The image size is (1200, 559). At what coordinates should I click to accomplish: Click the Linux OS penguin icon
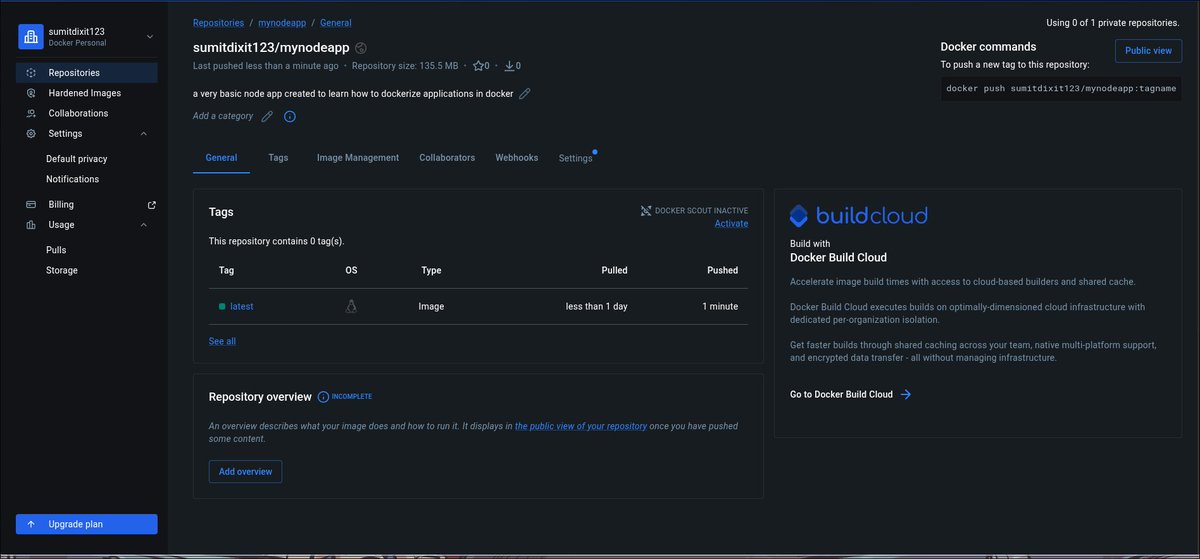pyautogui.click(x=351, y=306)
